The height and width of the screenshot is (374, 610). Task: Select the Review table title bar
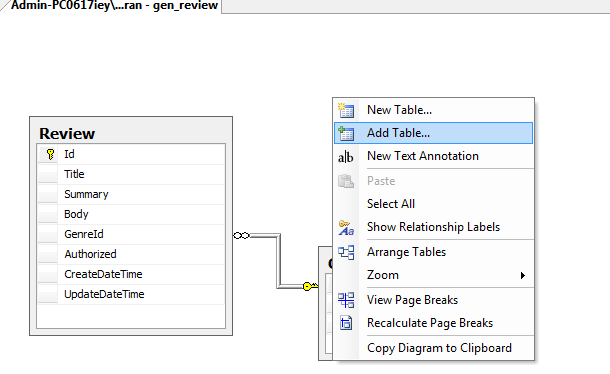[x=131, y=133]
